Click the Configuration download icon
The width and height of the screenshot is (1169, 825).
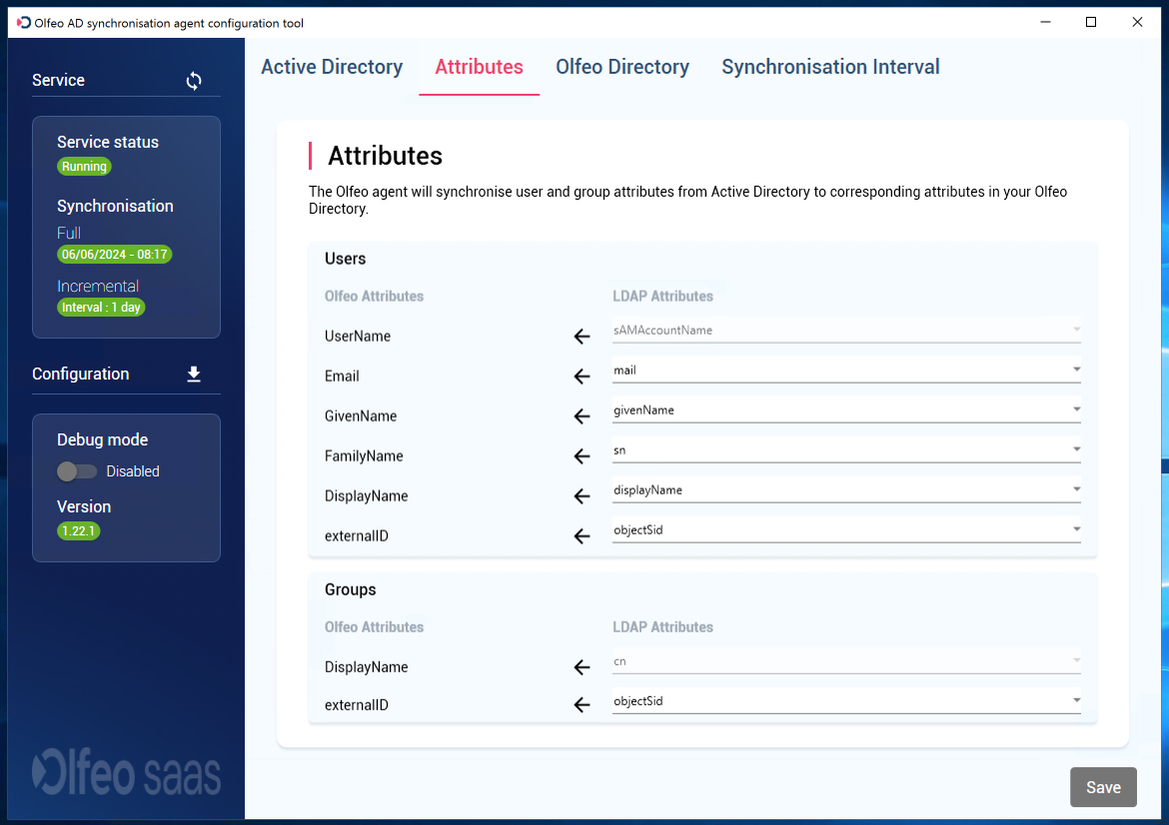[194, 374]
